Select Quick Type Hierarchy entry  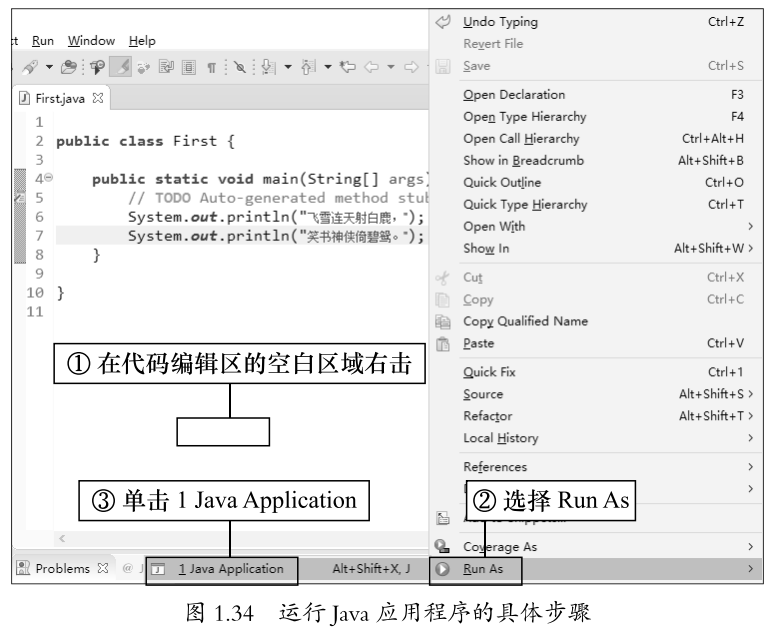coord(595,204)
